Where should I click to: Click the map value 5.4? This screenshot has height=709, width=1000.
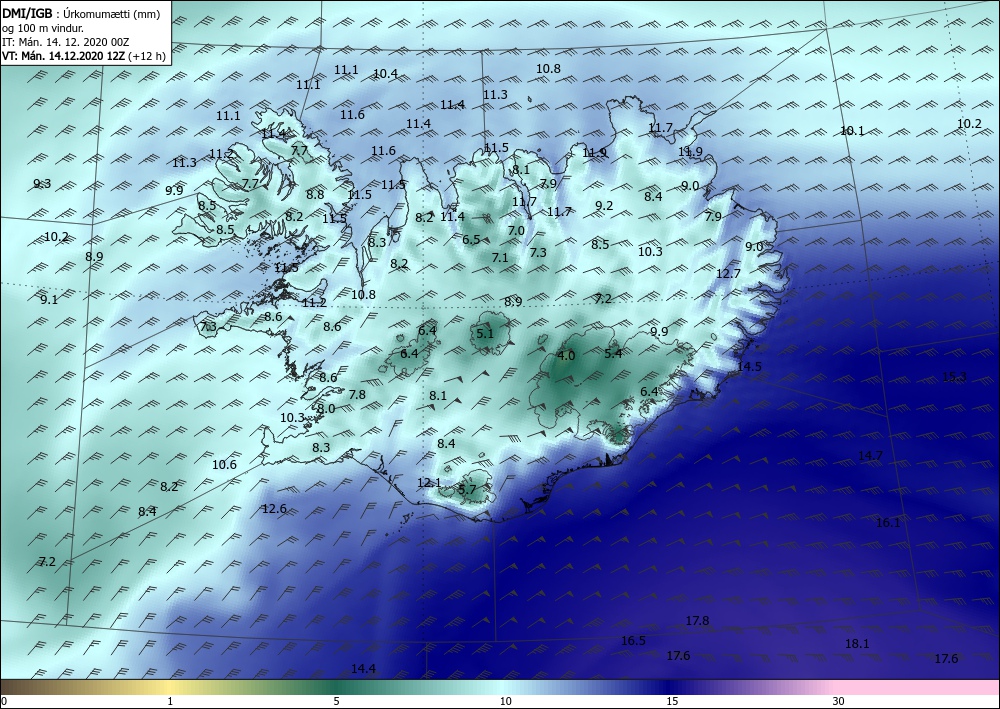[x=613, y=353]
